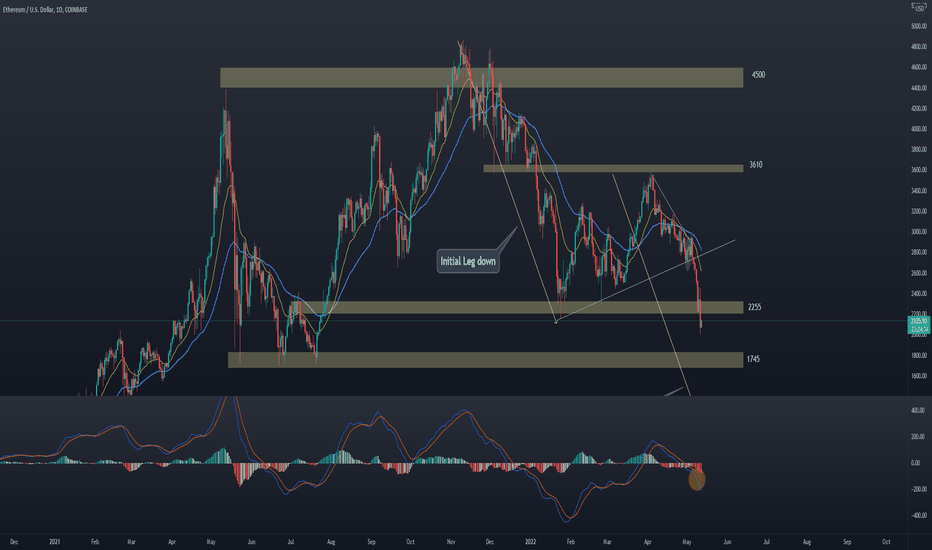Click the 2800.00 price axis label
This screenshot has width=932, height=550.
(918, 253)
